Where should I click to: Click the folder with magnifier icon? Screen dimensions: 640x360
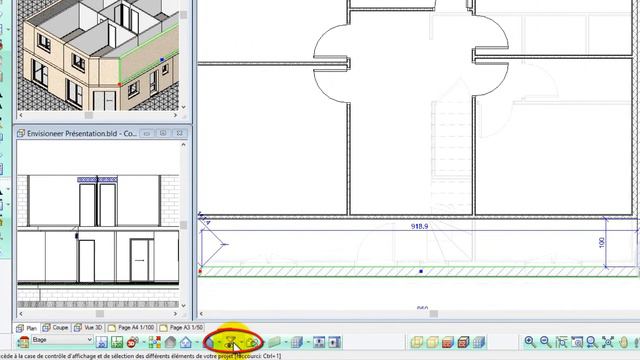pyautogui.click(x=252, y=342)
